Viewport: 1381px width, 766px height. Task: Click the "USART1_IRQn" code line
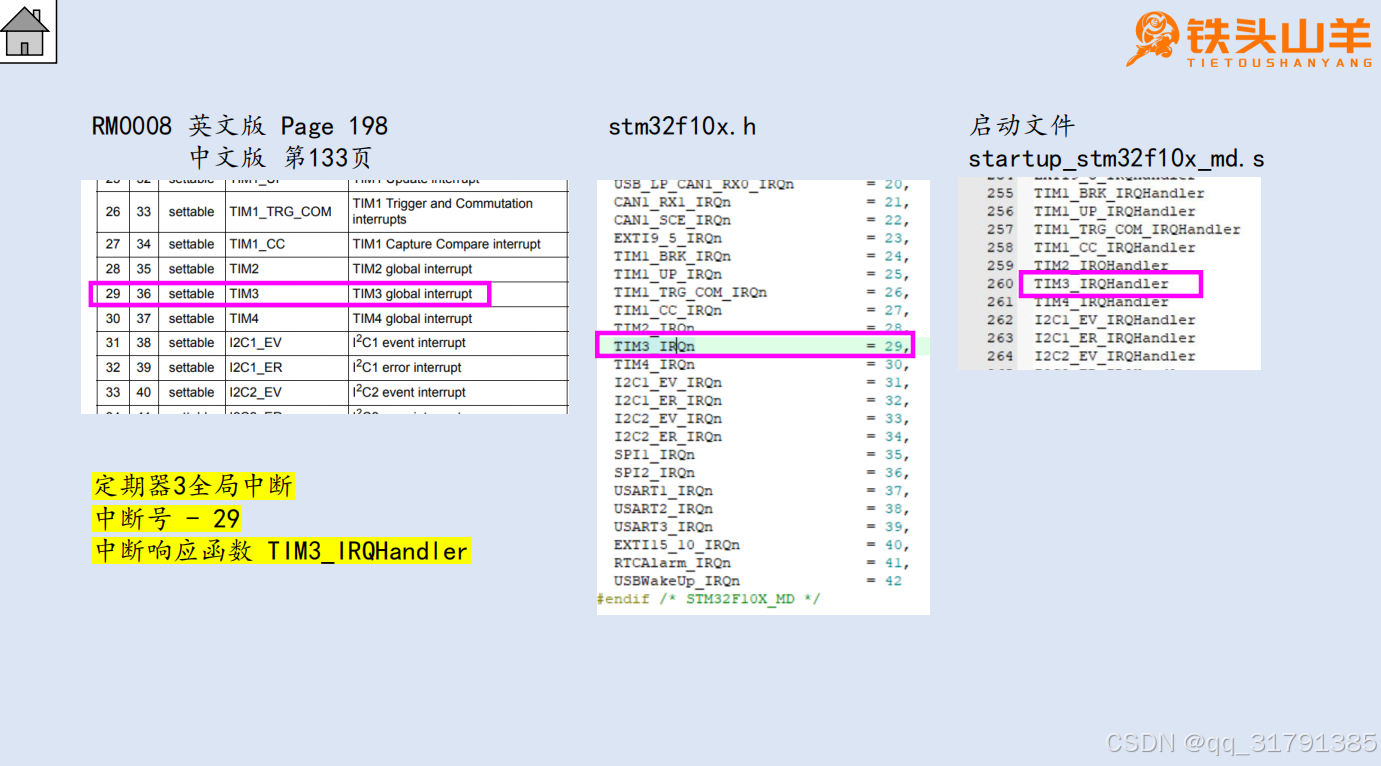[761, 490]
